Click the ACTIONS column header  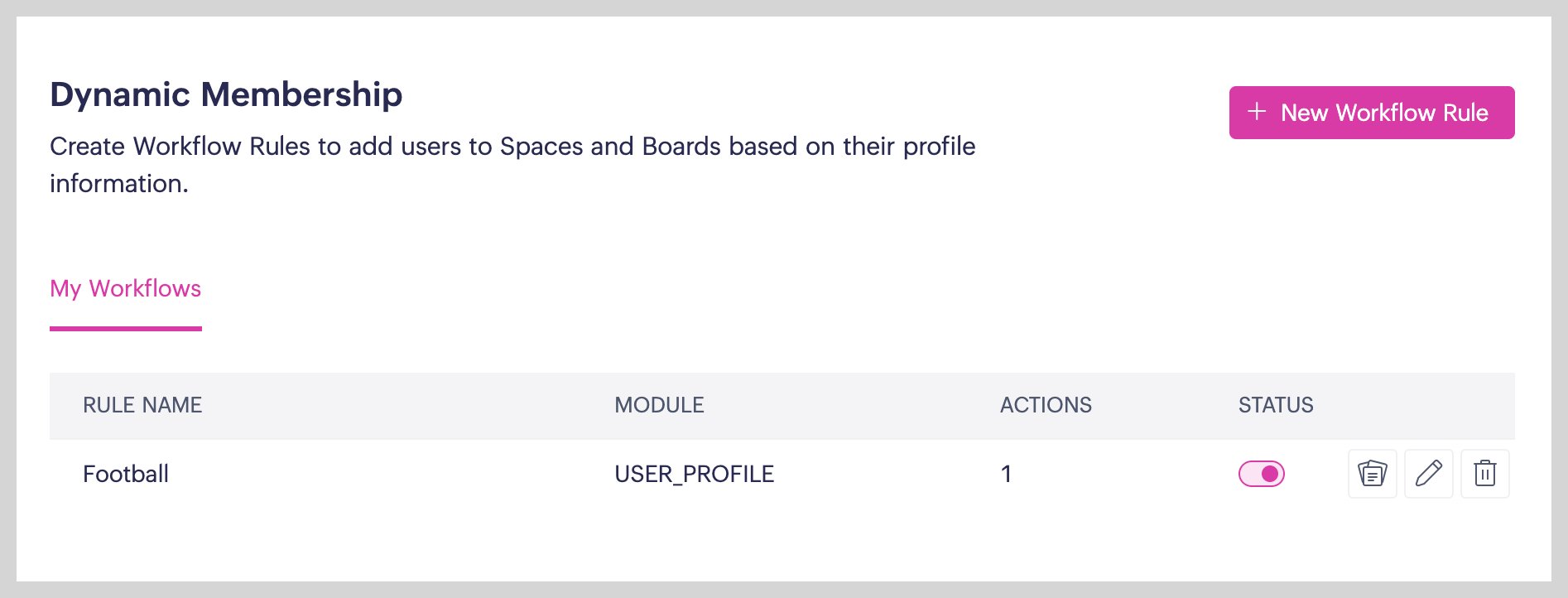pos(1046,405)
